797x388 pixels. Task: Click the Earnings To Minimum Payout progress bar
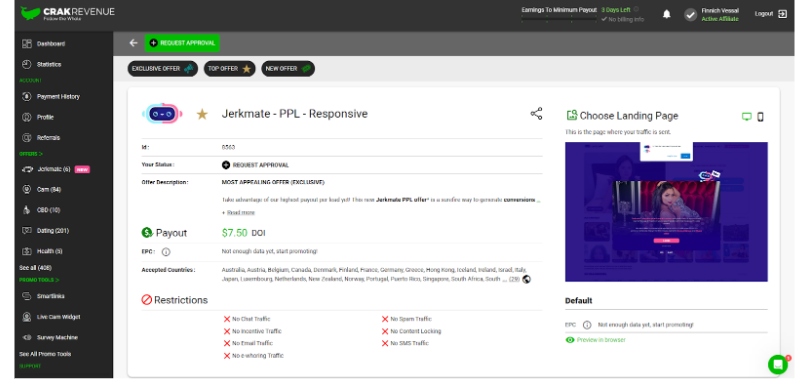tap(559, 19)
